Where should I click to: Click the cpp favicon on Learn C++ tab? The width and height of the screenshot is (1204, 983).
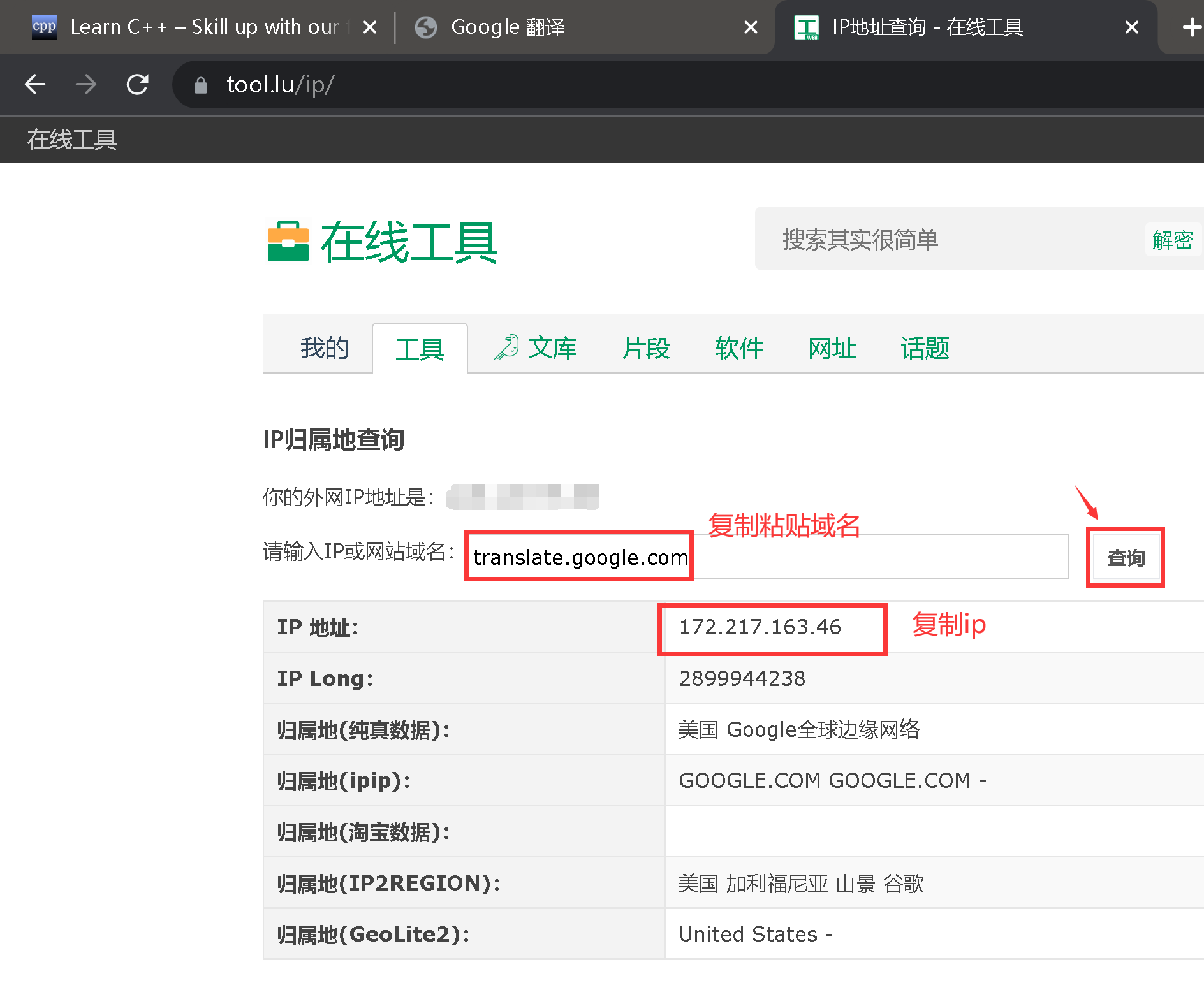coord(44,27)
